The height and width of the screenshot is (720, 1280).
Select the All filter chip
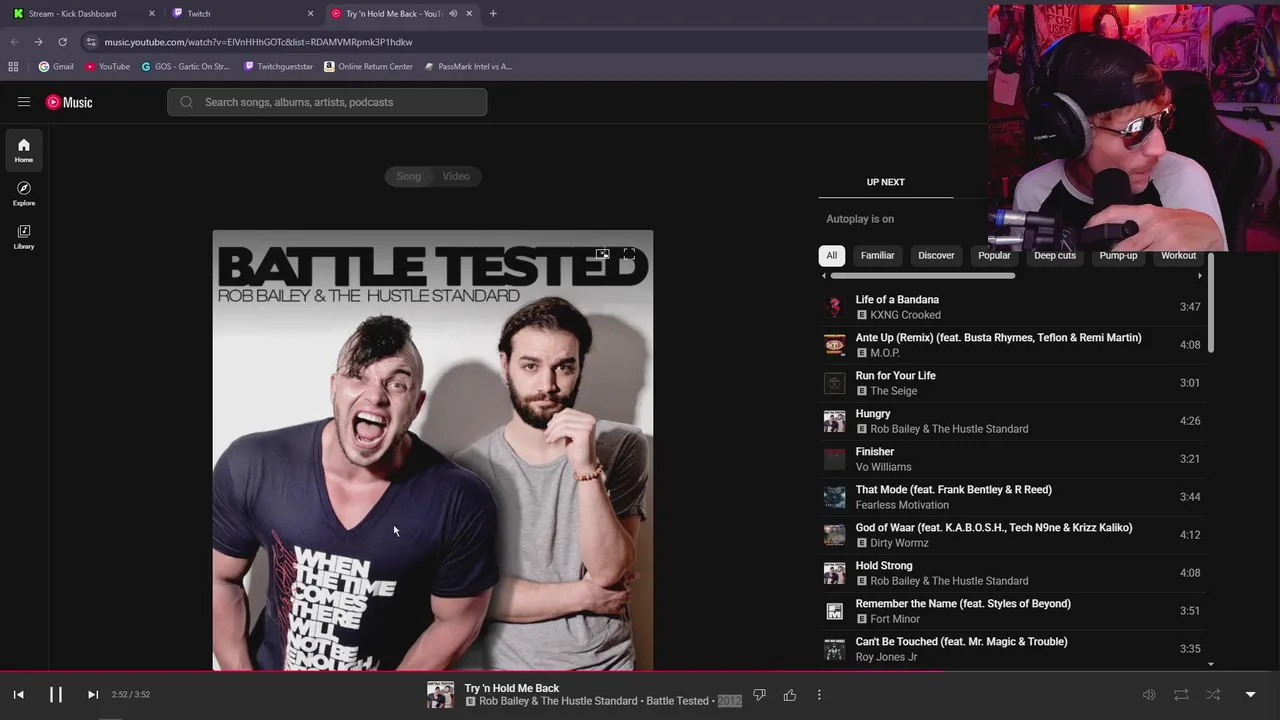tap(831, 255)
